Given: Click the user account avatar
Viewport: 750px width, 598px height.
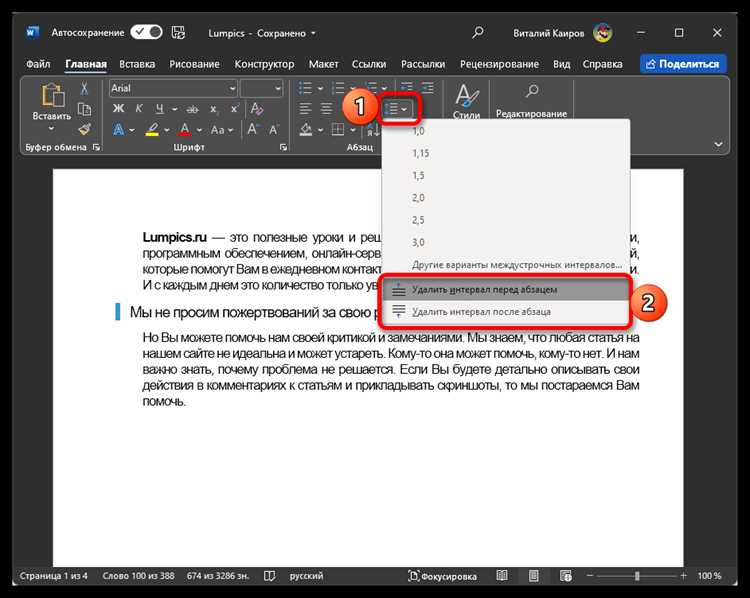Looking at the screenshot, I should coord(602,33).
